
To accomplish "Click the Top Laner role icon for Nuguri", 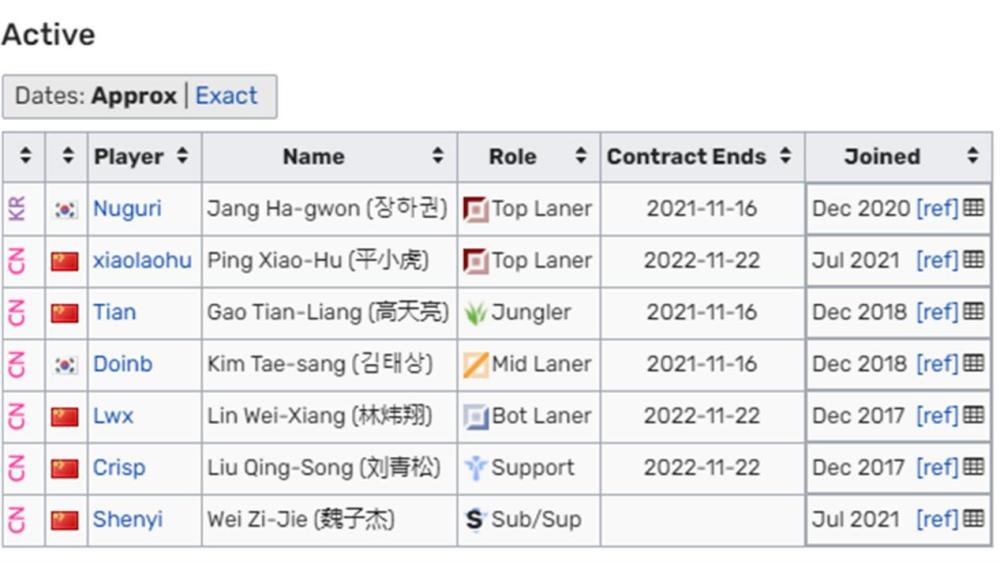I will click(x=475, y=209).
